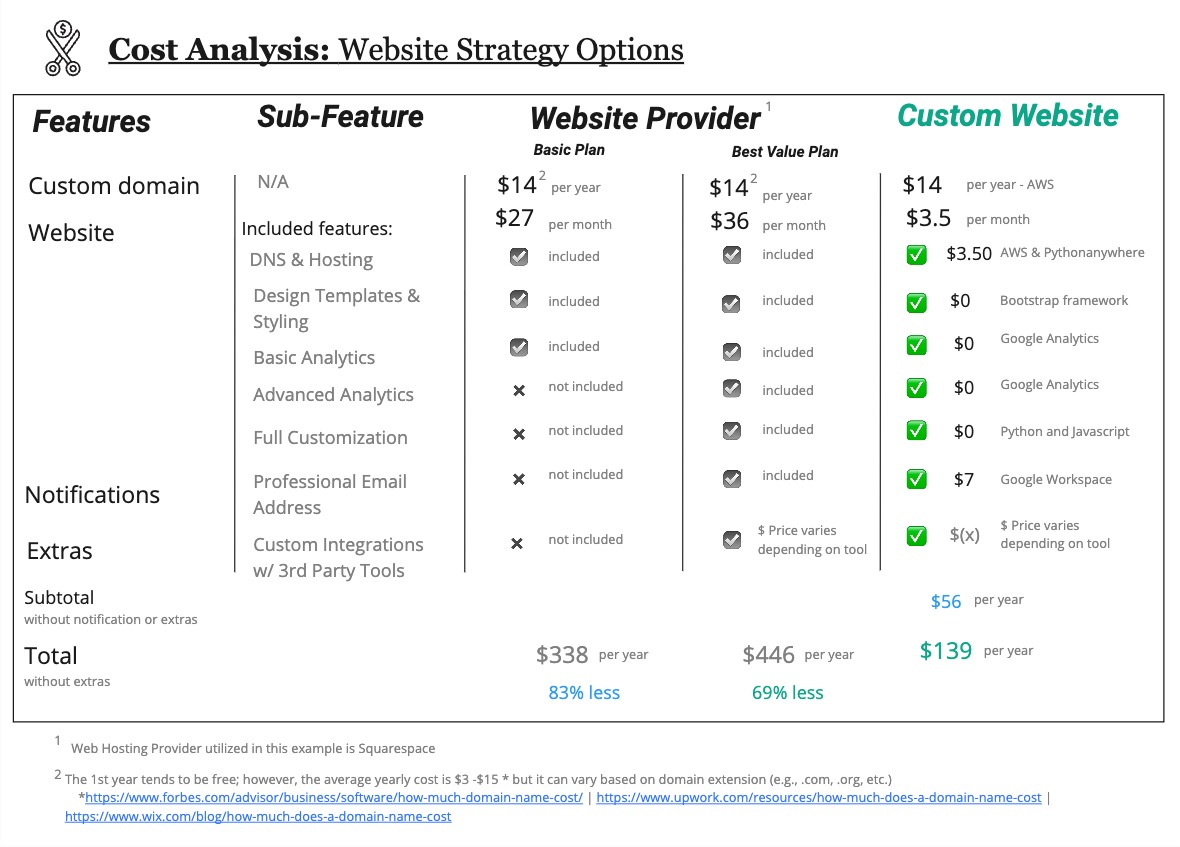Click the X icon for Custom Integrations
This screenshot has width=1180, height=847.
click(517, 543)
